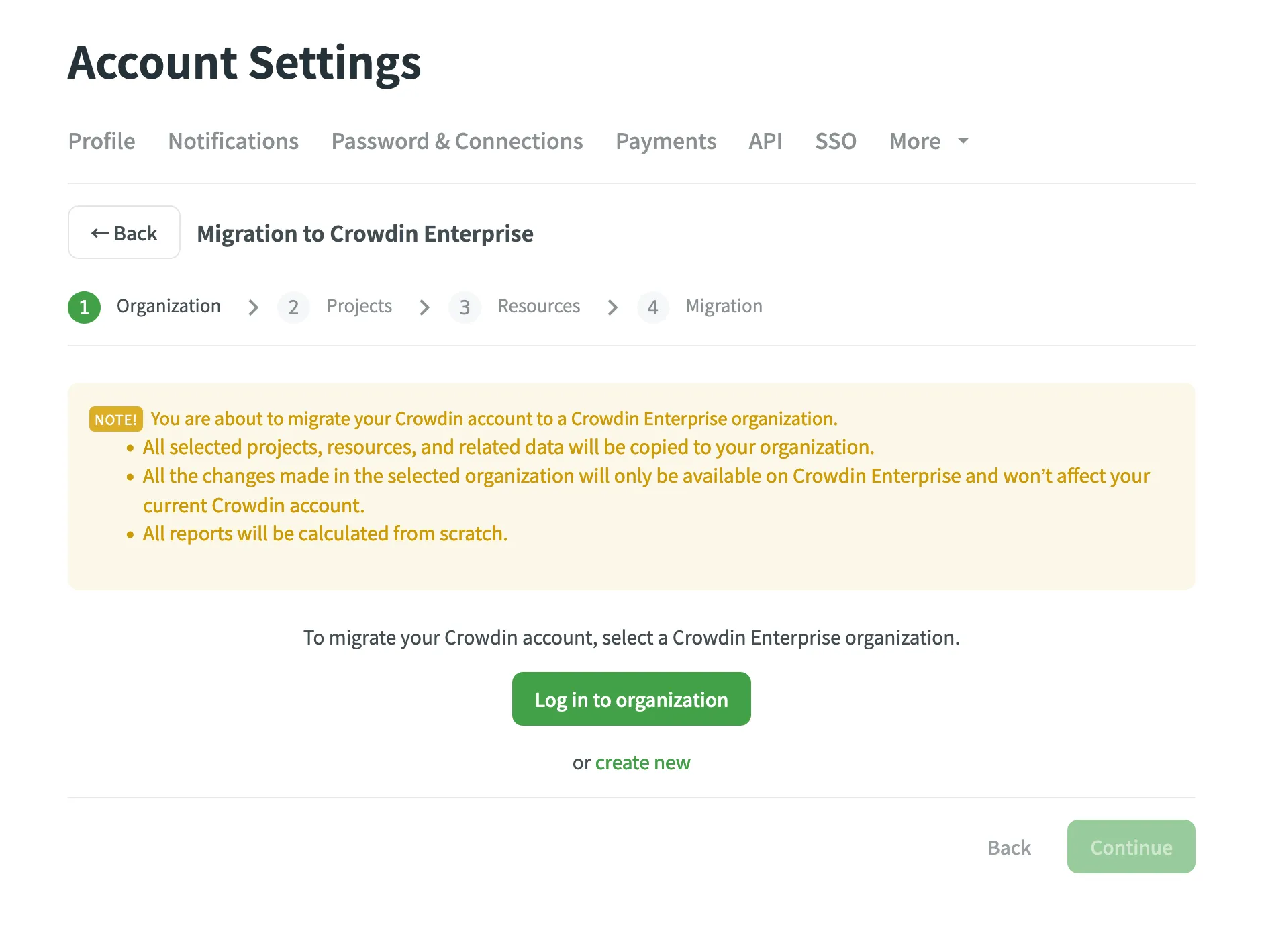This screenshot has width=1266, height=952.
Task: Click the Log in to organization button
Action: click(631, 698)
